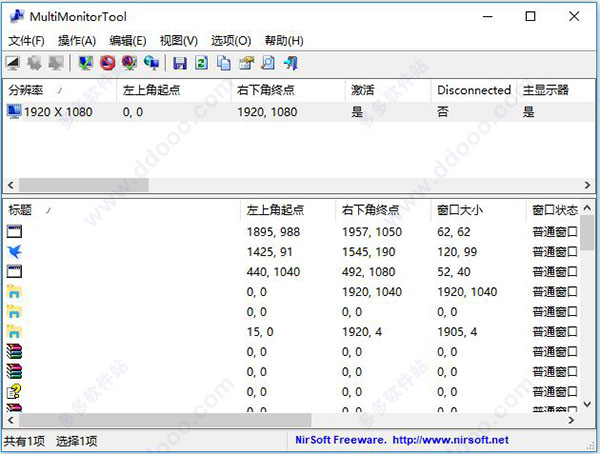Click help question-mark icon in window list
Screen dimensions: 600x454
(x=14, y=392)
